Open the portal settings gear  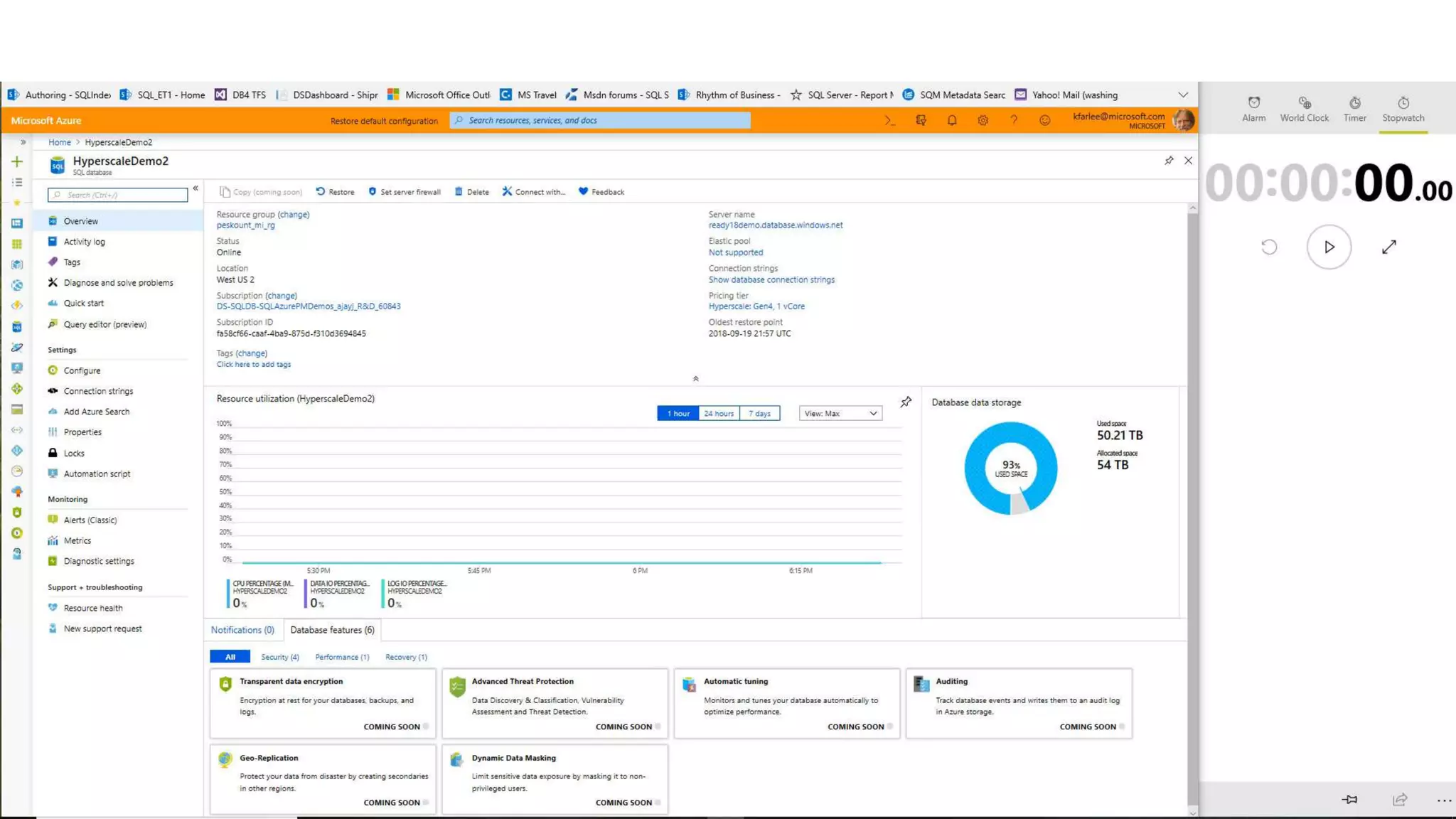click(983, 120)
